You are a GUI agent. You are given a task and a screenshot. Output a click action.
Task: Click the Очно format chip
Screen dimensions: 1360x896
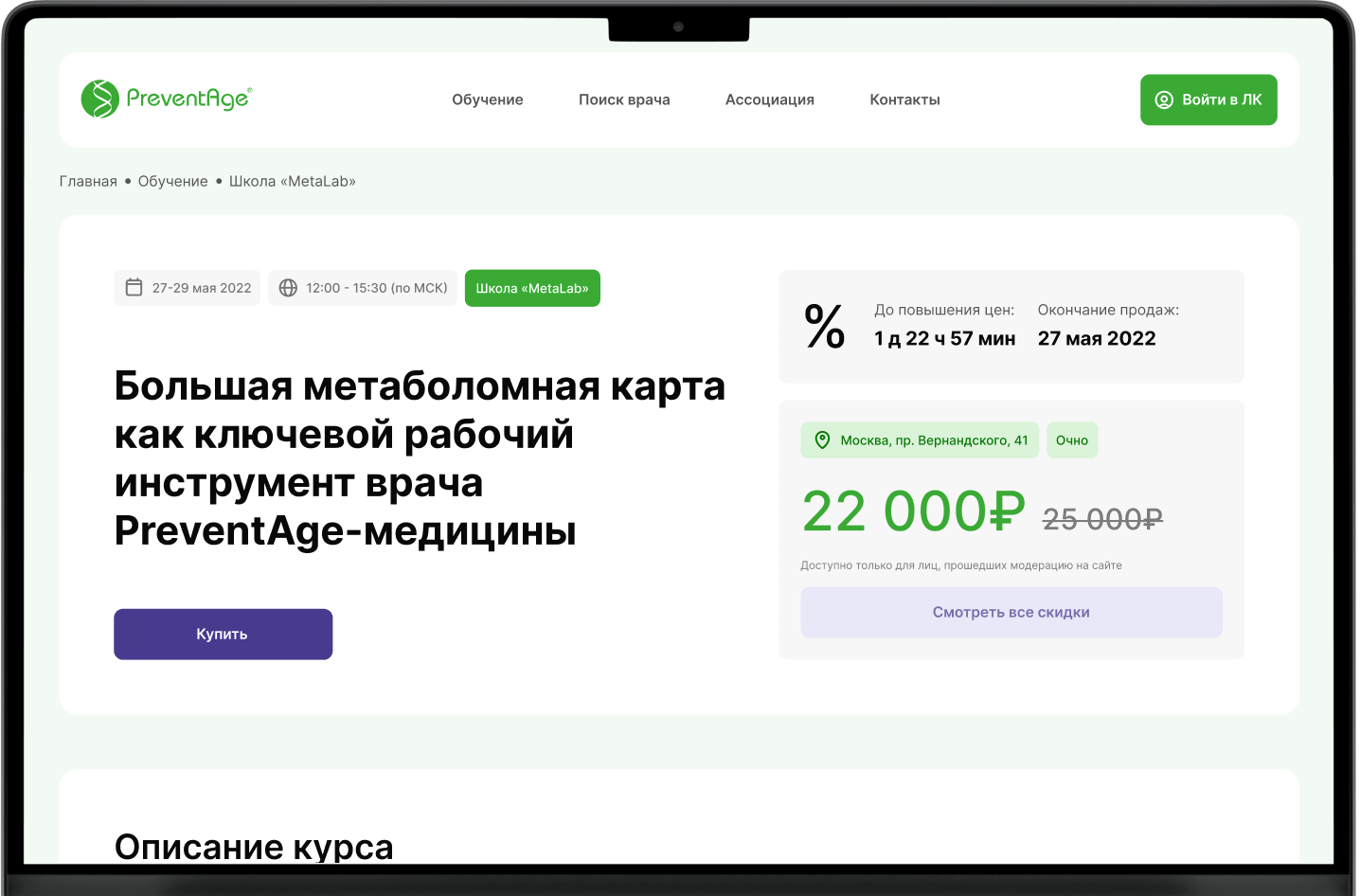(1072, 439)
